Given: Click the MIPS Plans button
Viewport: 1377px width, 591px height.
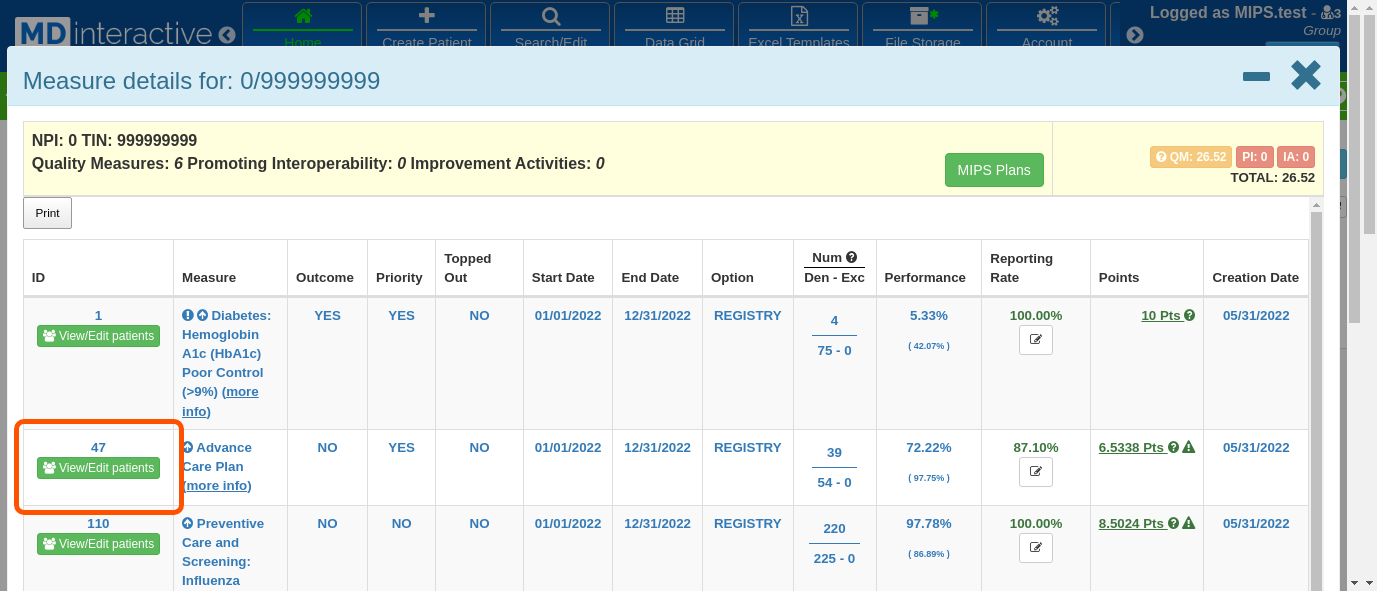Looking at the screenshot, I should coord(993,170).
